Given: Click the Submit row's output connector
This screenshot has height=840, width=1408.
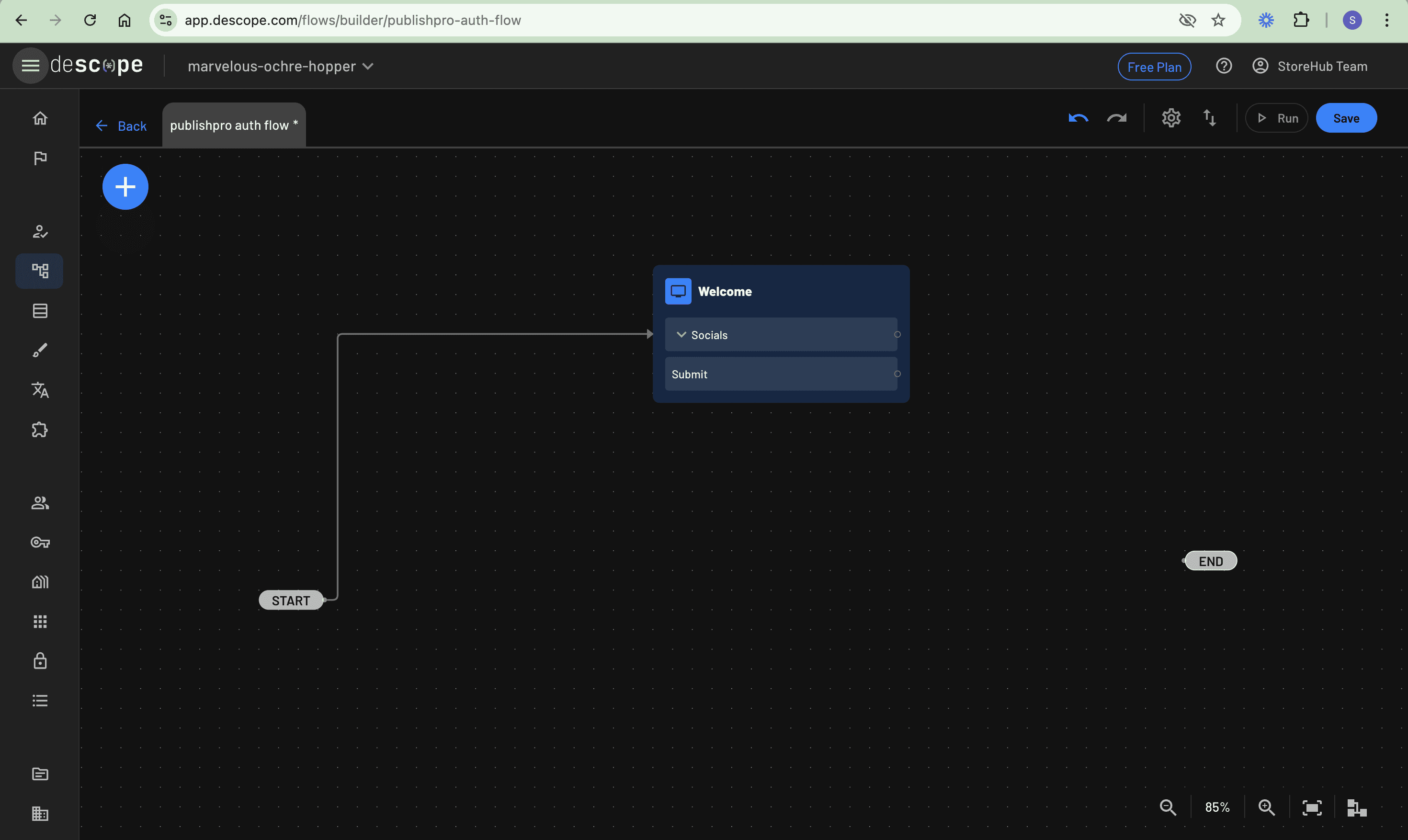Looking at the screenshot, I should coord(897,374).
